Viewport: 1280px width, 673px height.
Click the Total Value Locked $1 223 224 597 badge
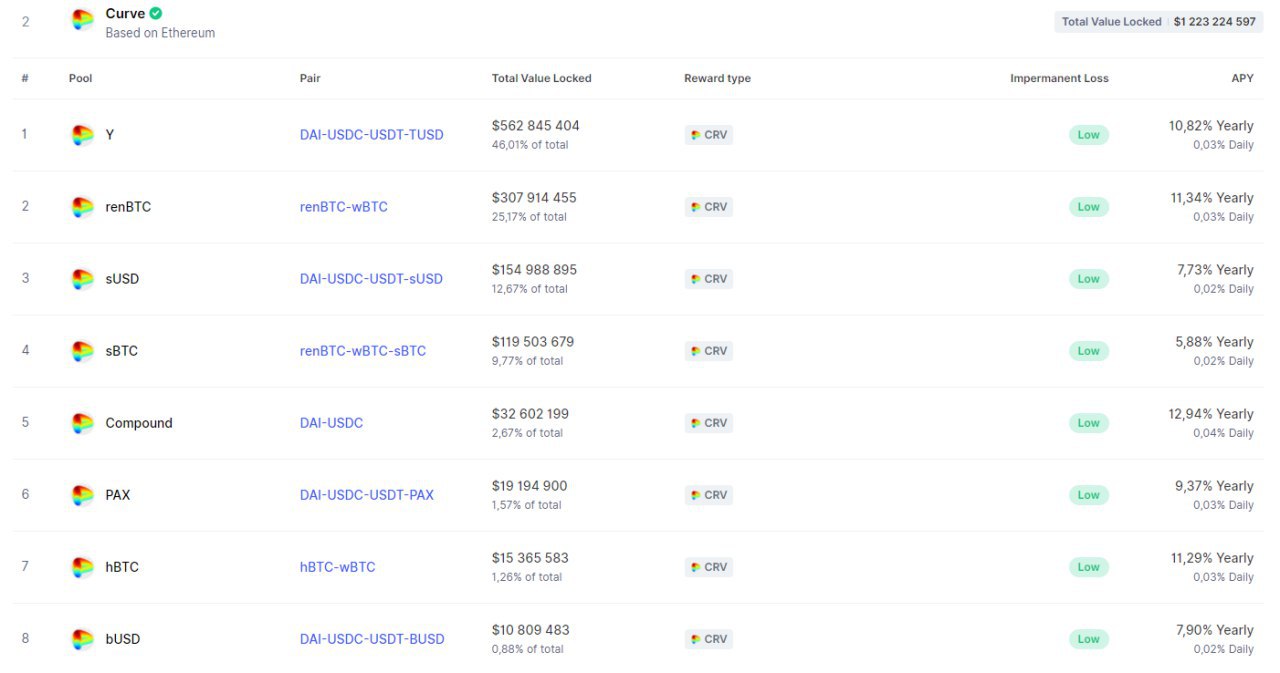pyautogui.click(x=1159, y=22)
